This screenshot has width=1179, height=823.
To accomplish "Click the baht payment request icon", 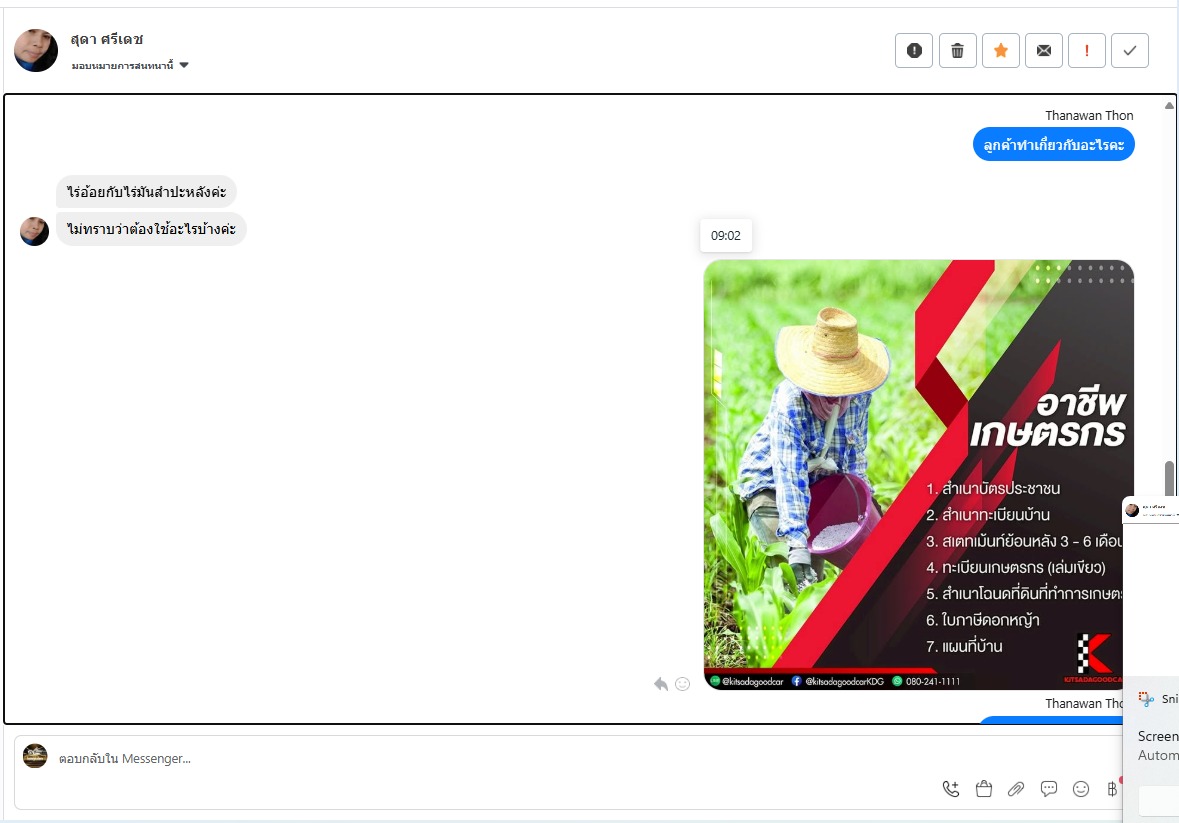I will click(1112, 788).
